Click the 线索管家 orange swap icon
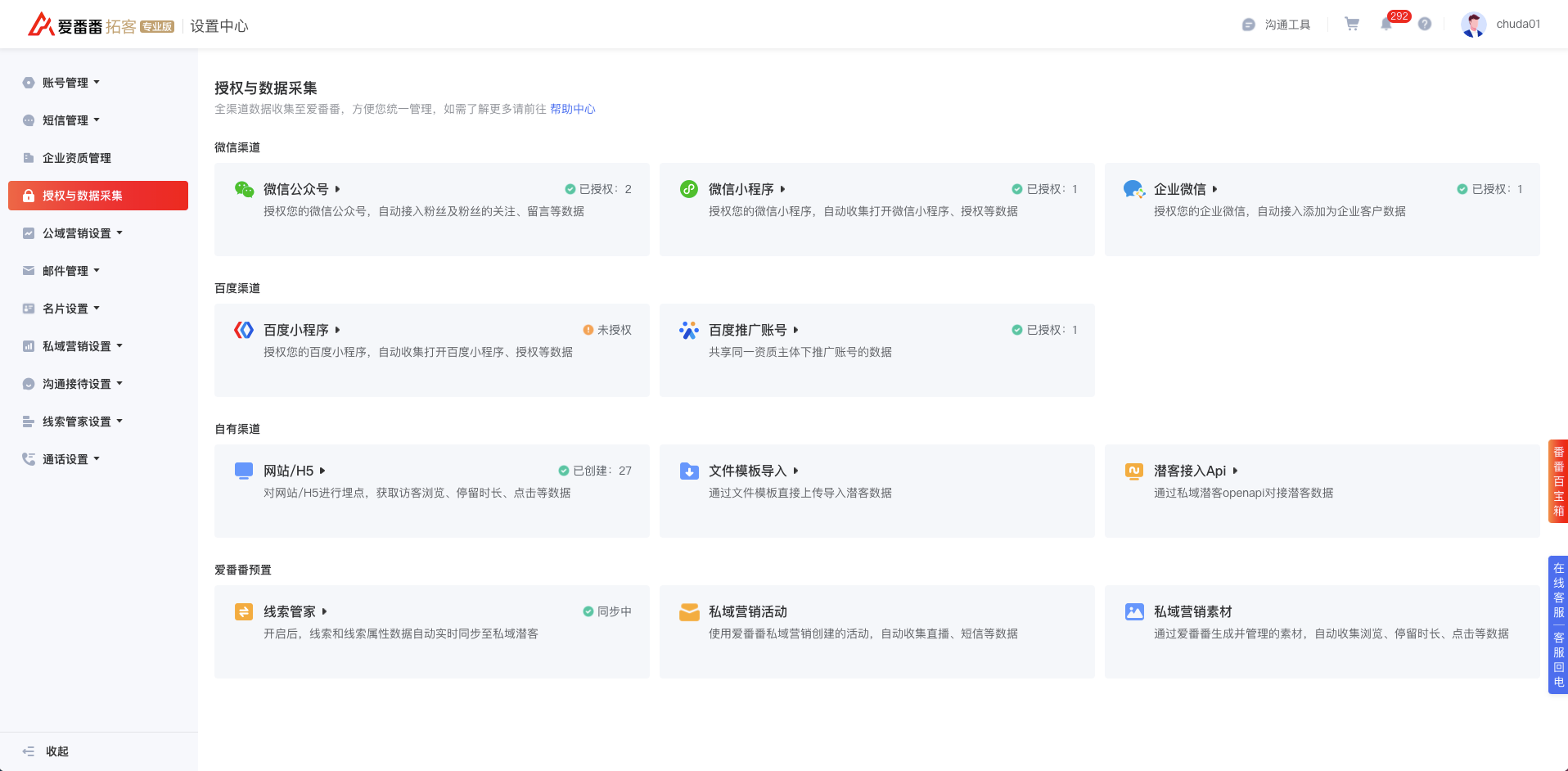The image size is (1568, 771). pos(244,611)
